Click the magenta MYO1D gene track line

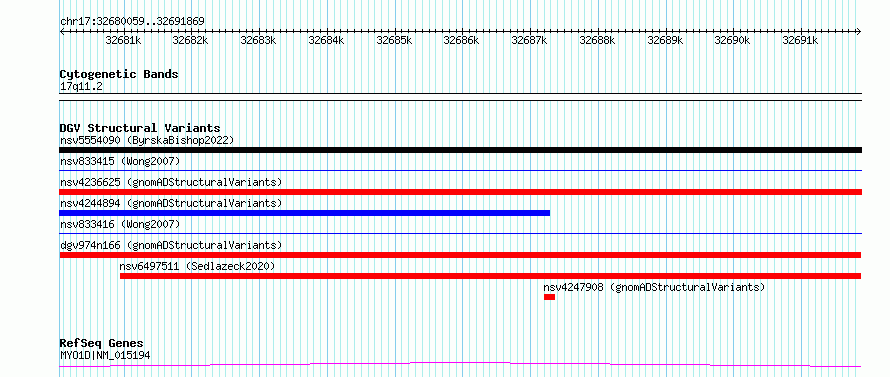[x=460, y=365]
